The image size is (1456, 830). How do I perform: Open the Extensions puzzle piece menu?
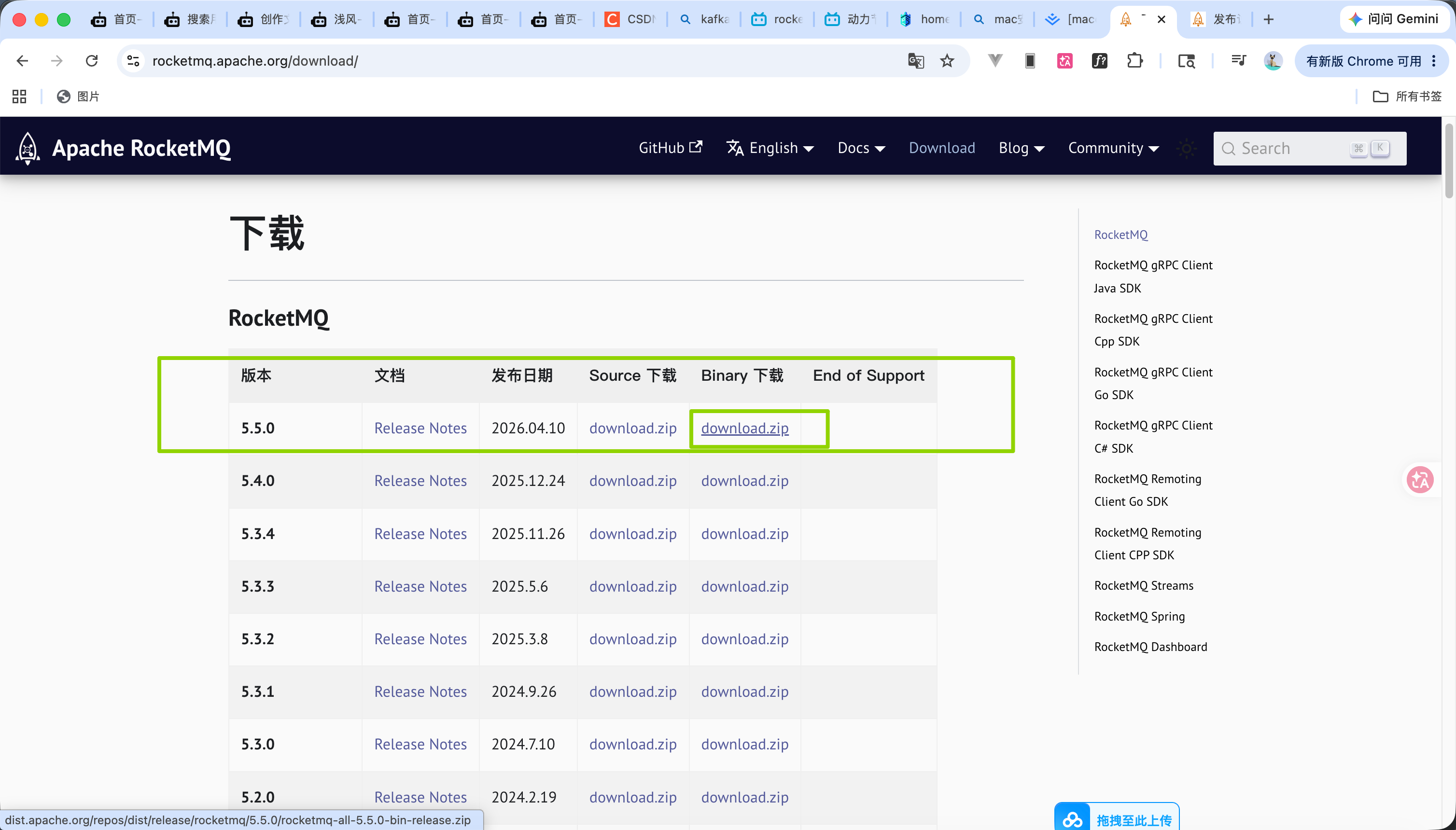coord(1135,61)
